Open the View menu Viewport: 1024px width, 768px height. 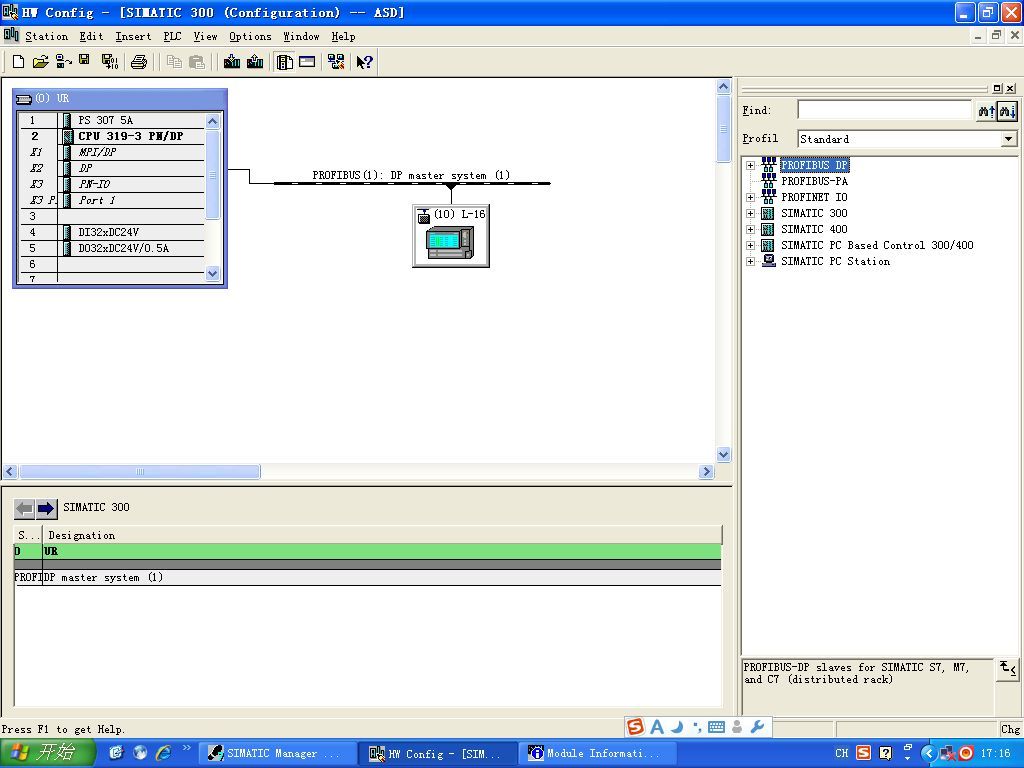click(x=205, y=37)
